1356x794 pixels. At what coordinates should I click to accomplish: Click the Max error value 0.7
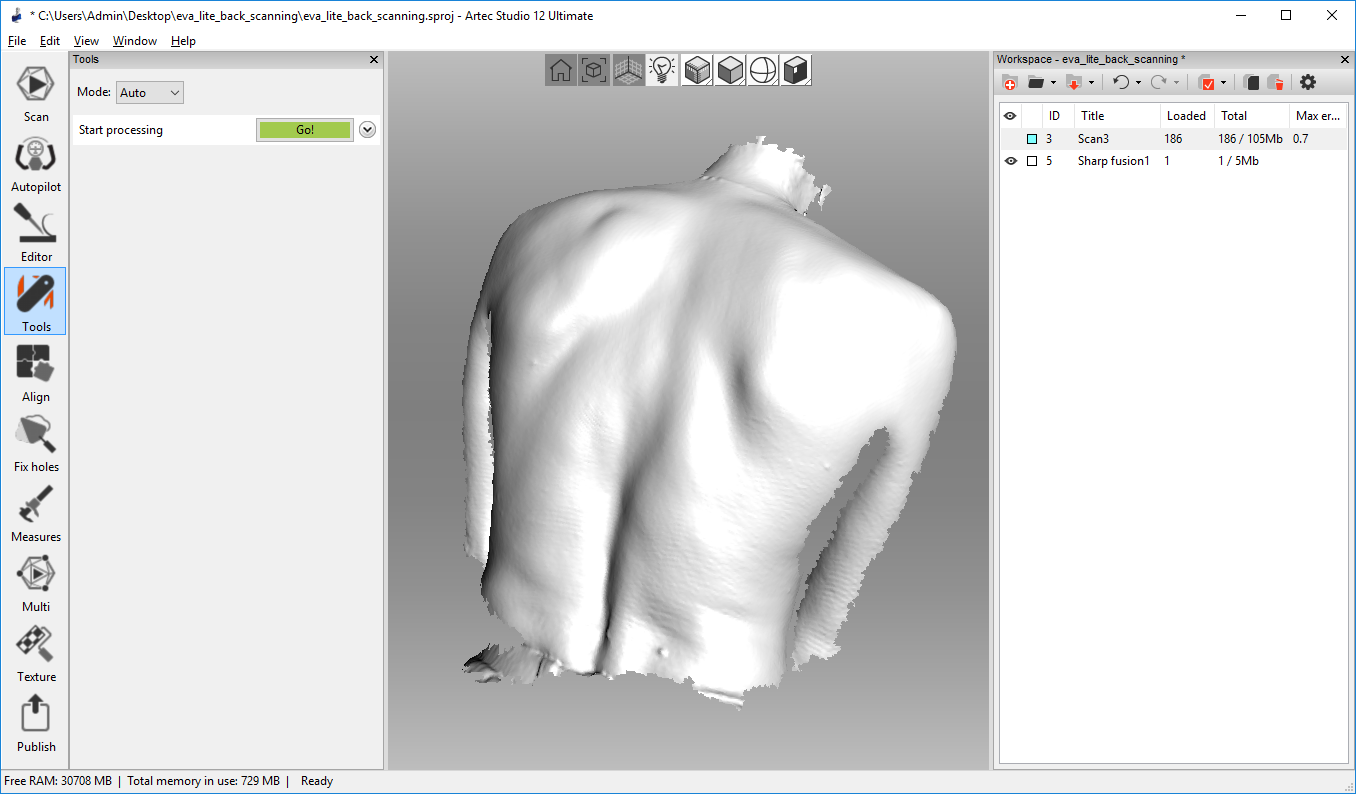coord(1300,139)
